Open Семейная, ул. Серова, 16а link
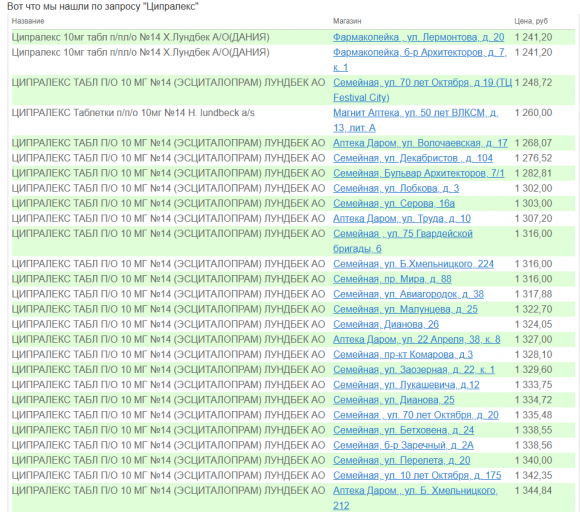 point(394,204)
